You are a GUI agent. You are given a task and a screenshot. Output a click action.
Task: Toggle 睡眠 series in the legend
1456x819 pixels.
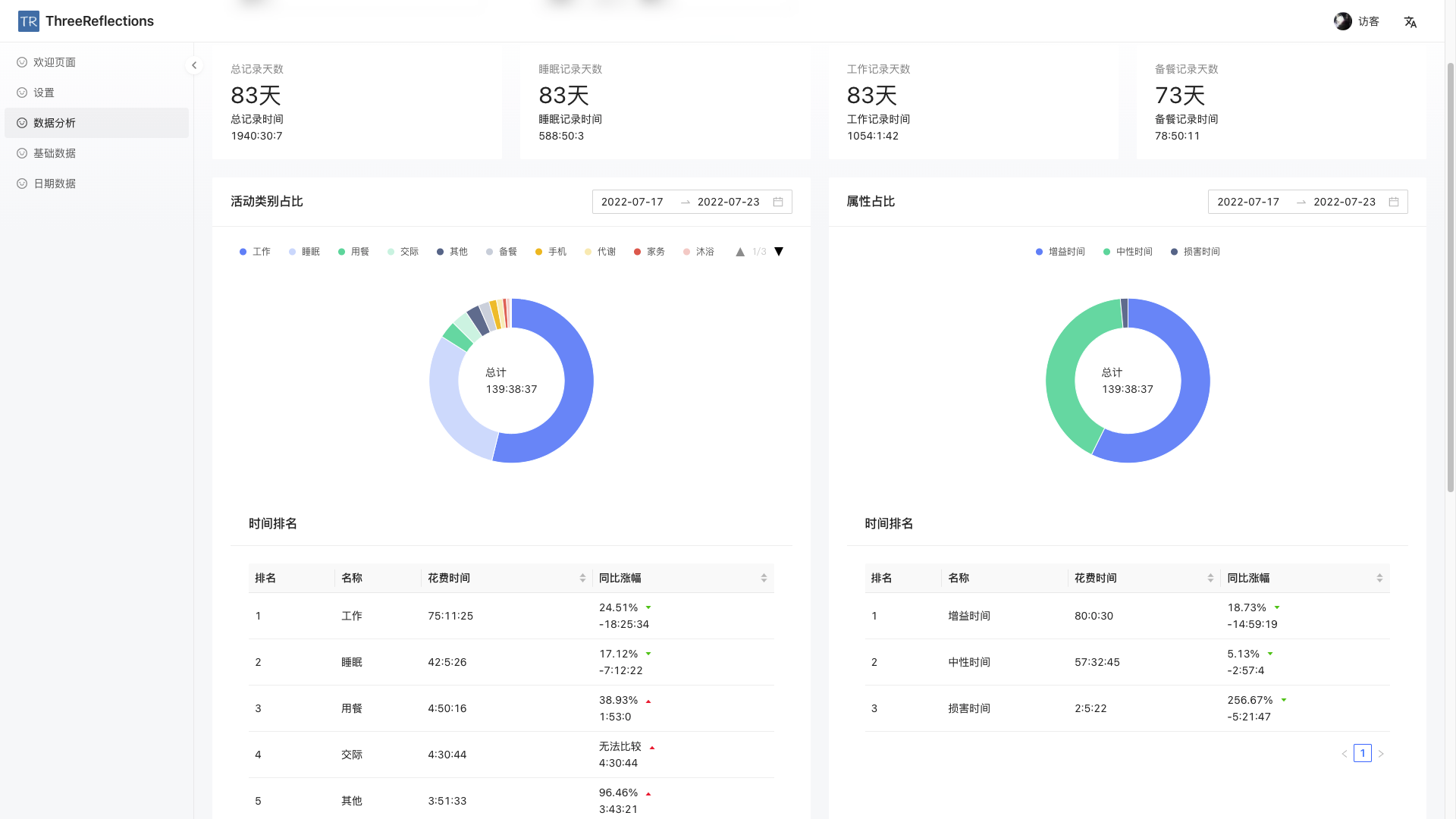click(x=304, y=252)
